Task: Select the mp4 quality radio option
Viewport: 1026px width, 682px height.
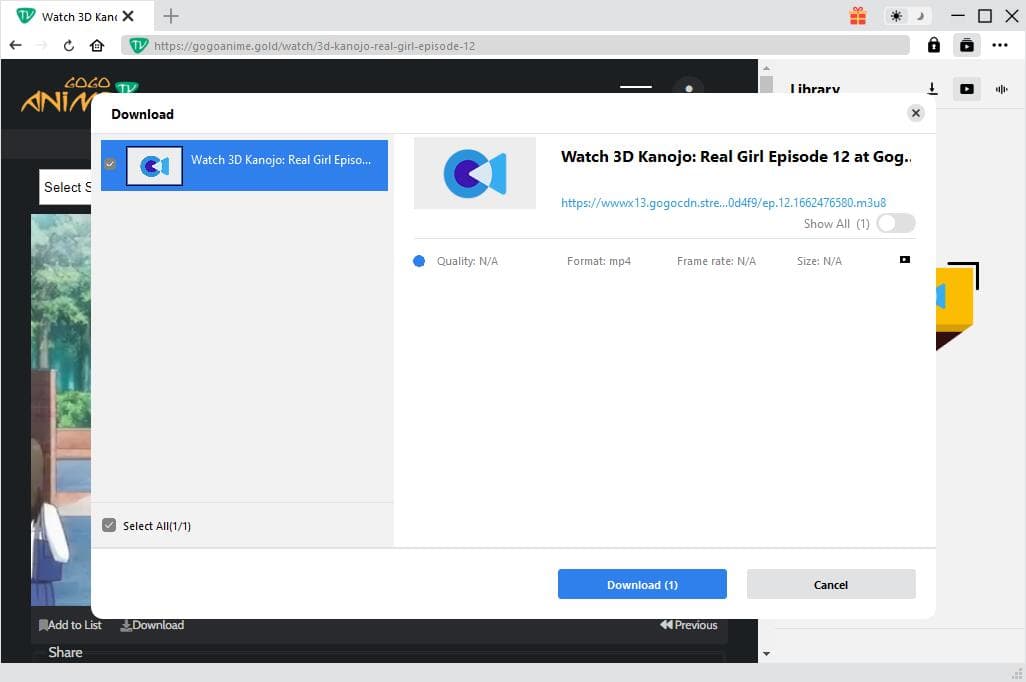Action: (x=419, y=261)
